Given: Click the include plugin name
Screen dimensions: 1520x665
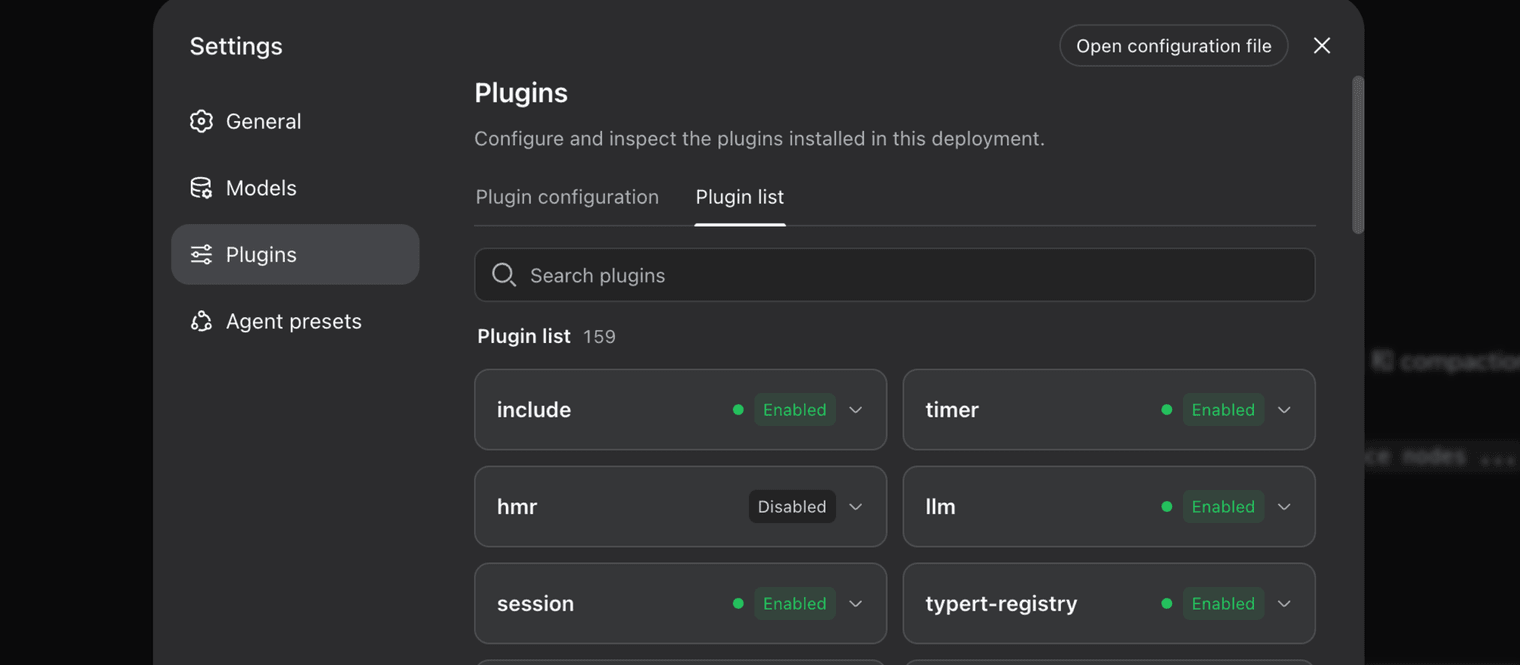Looking at the screenshot, I should coord(534,410).
